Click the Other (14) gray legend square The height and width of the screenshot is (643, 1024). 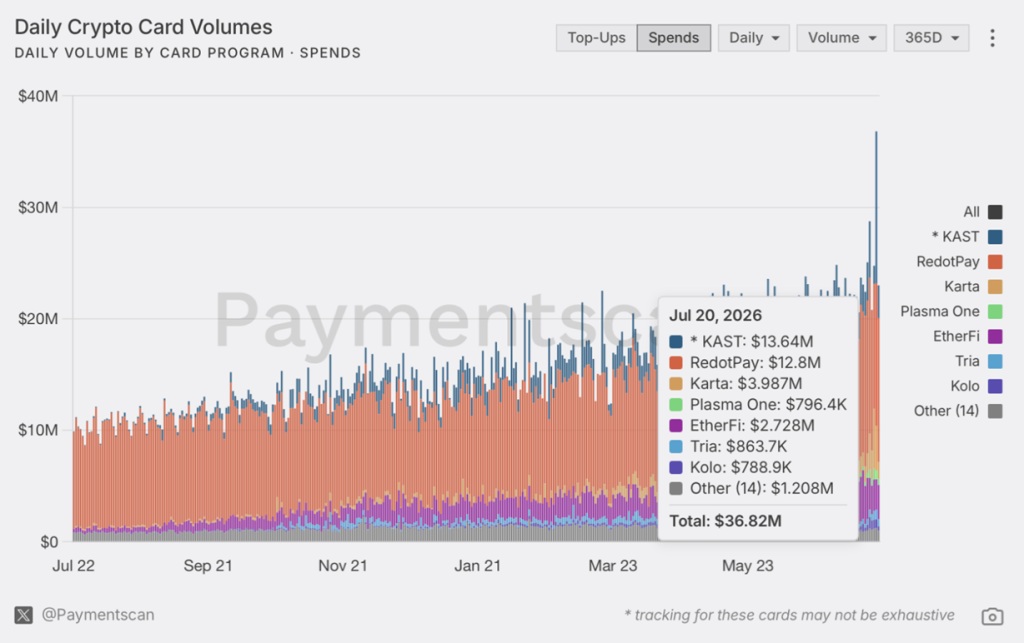[x=995, y=411]
